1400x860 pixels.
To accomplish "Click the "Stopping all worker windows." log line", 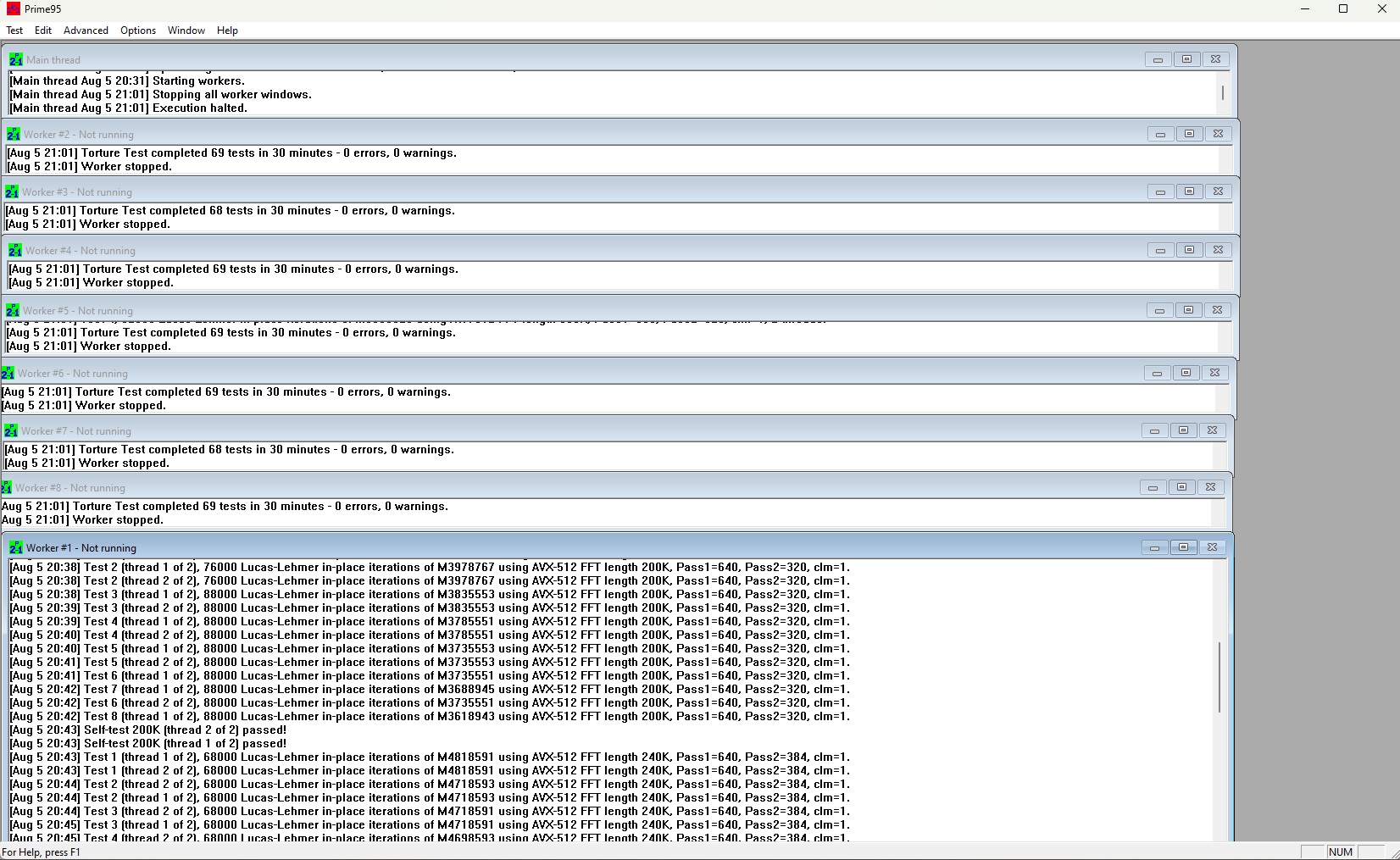I will 160,95.
